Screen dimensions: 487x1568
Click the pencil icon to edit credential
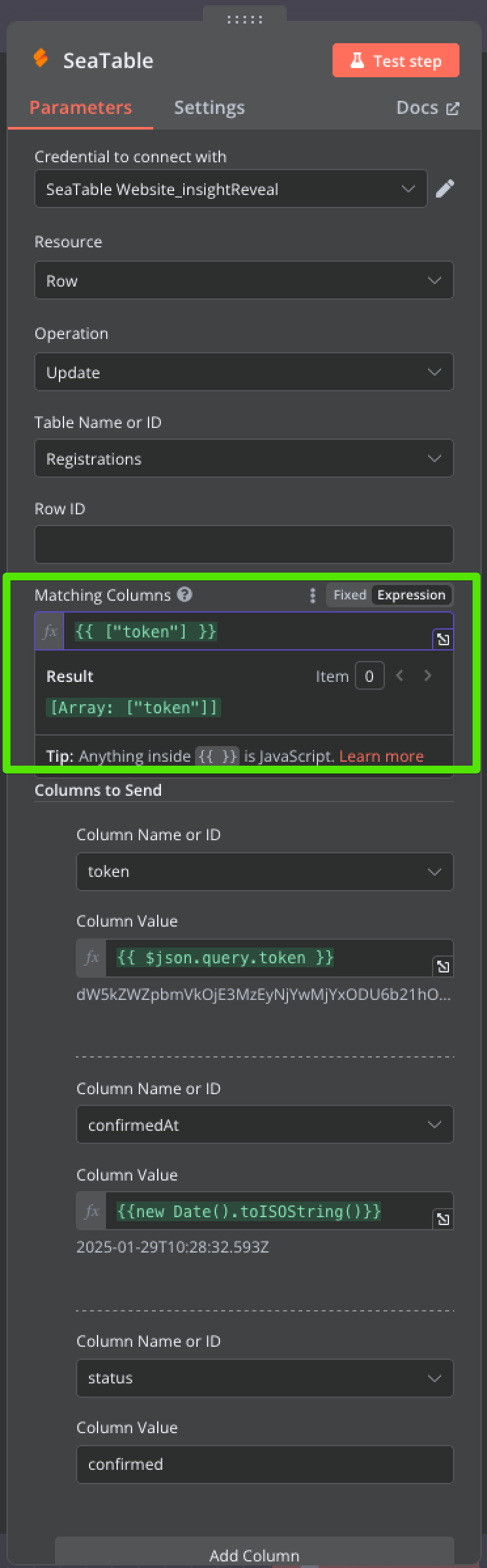(x=445, y=189)
